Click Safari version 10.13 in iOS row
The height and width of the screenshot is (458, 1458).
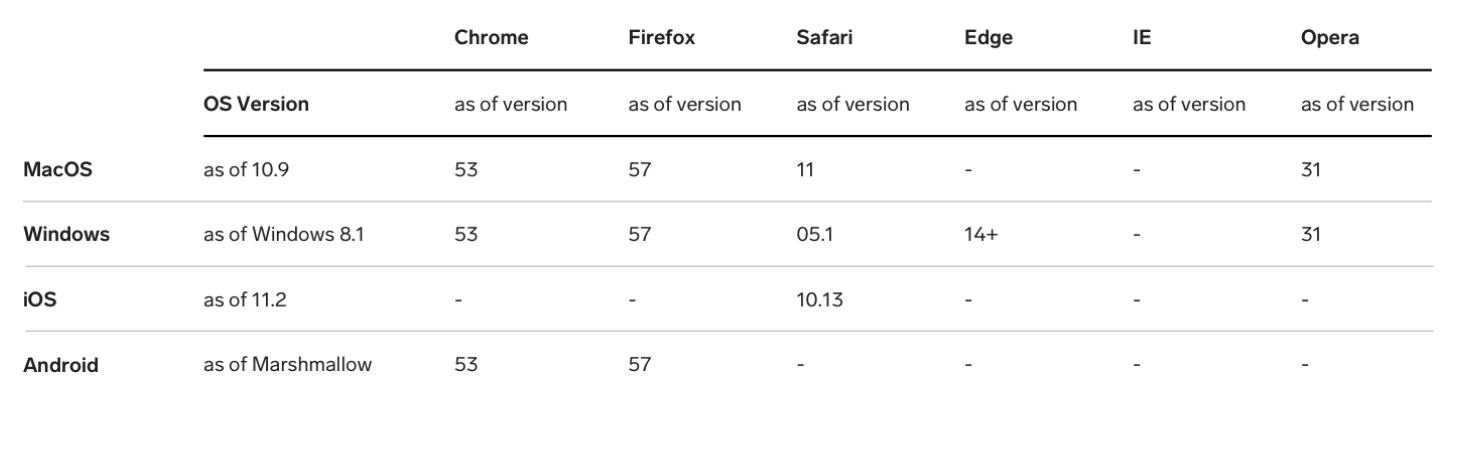pos(819,299)
